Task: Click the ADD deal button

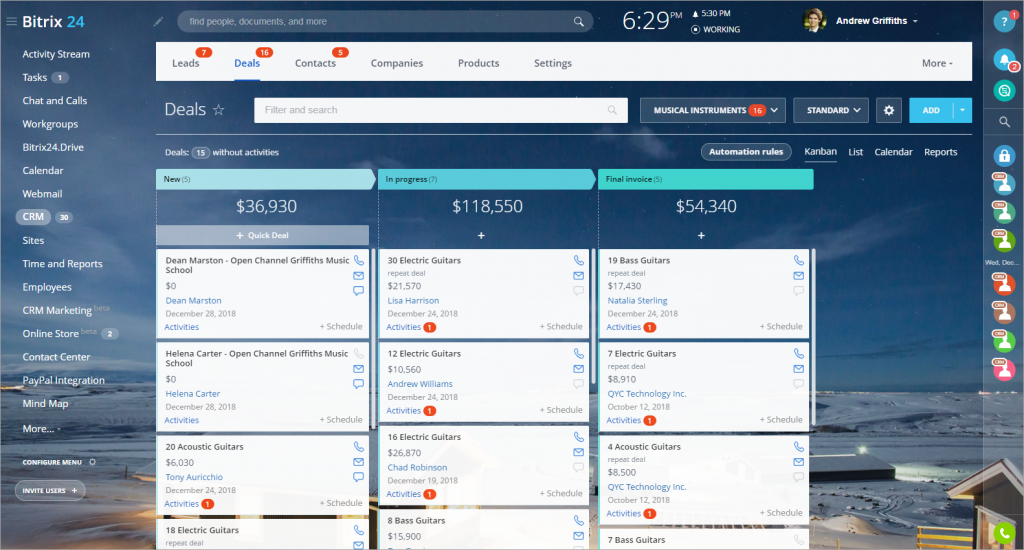Action: pyautogui.click(x=931, y=110)
